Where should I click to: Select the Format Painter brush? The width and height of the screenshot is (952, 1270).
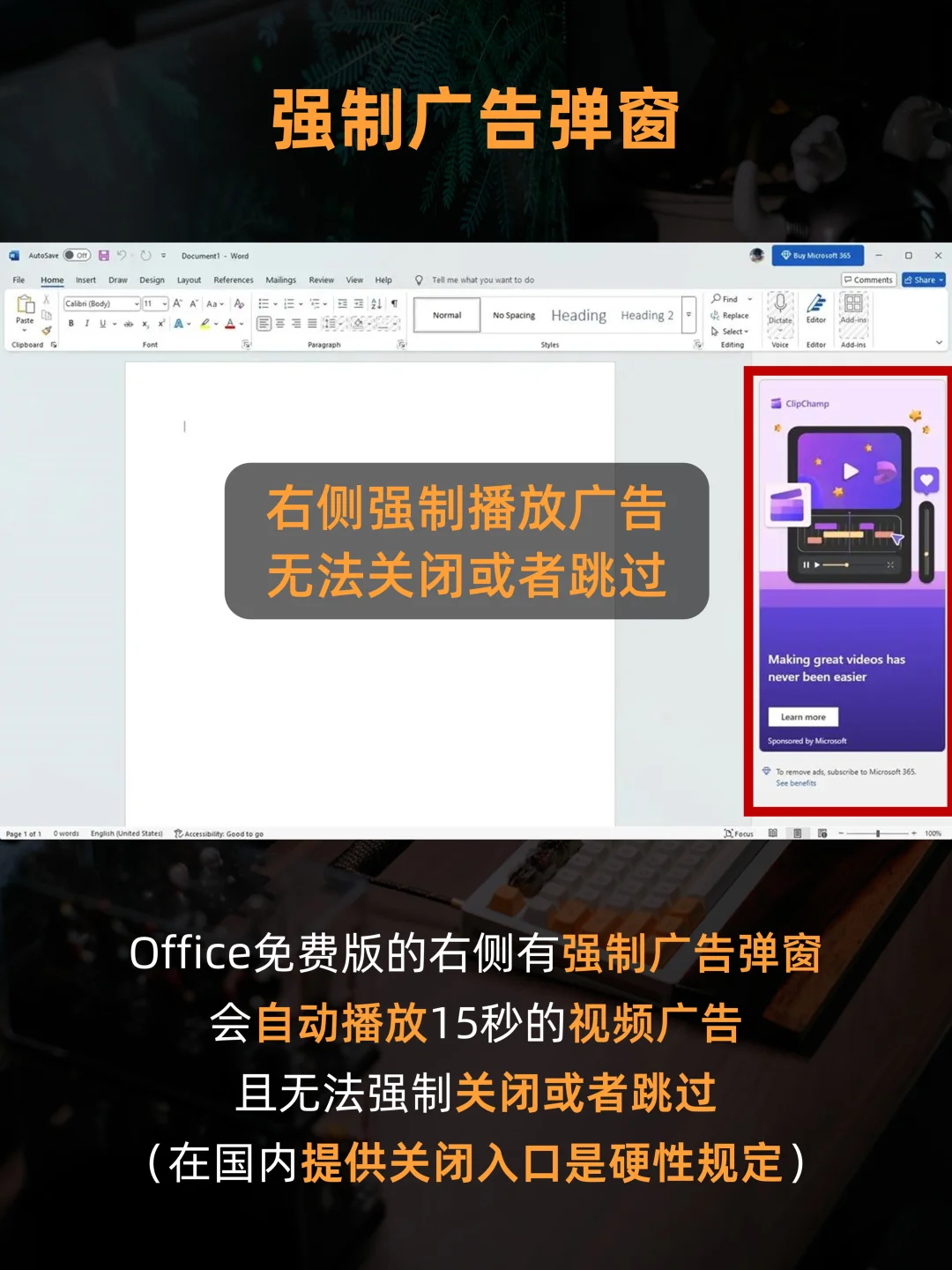[x=47, y=331]
